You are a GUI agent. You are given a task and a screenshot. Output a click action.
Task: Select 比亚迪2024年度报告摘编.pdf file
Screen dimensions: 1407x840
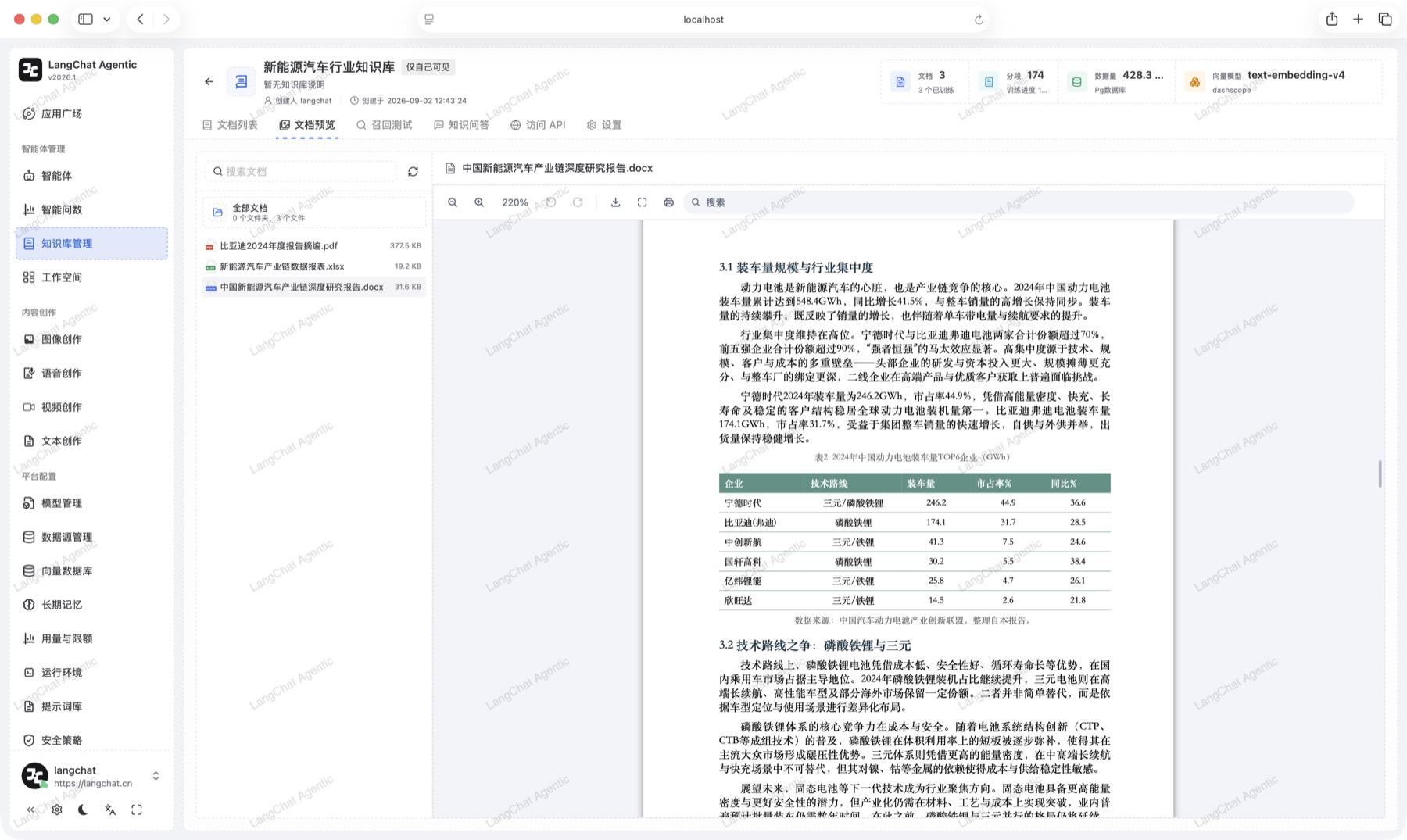[314, 246]
